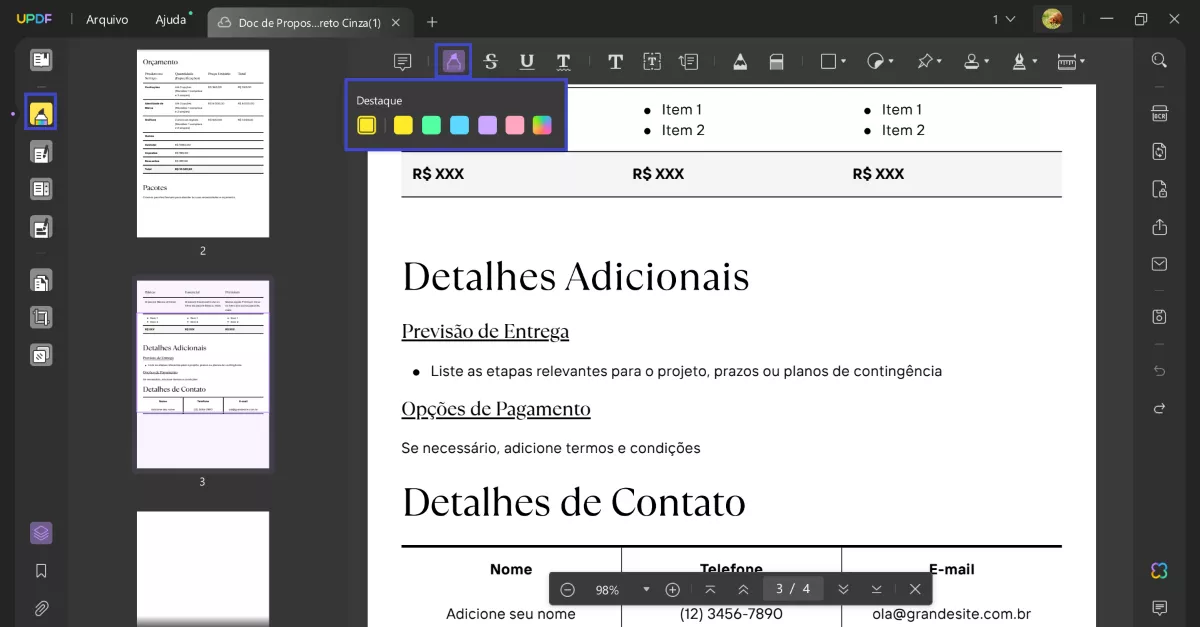Viewport: 1200px width, 627px height.
Task: Select the Strikethrough annotation tool
Action: [490, 61]
